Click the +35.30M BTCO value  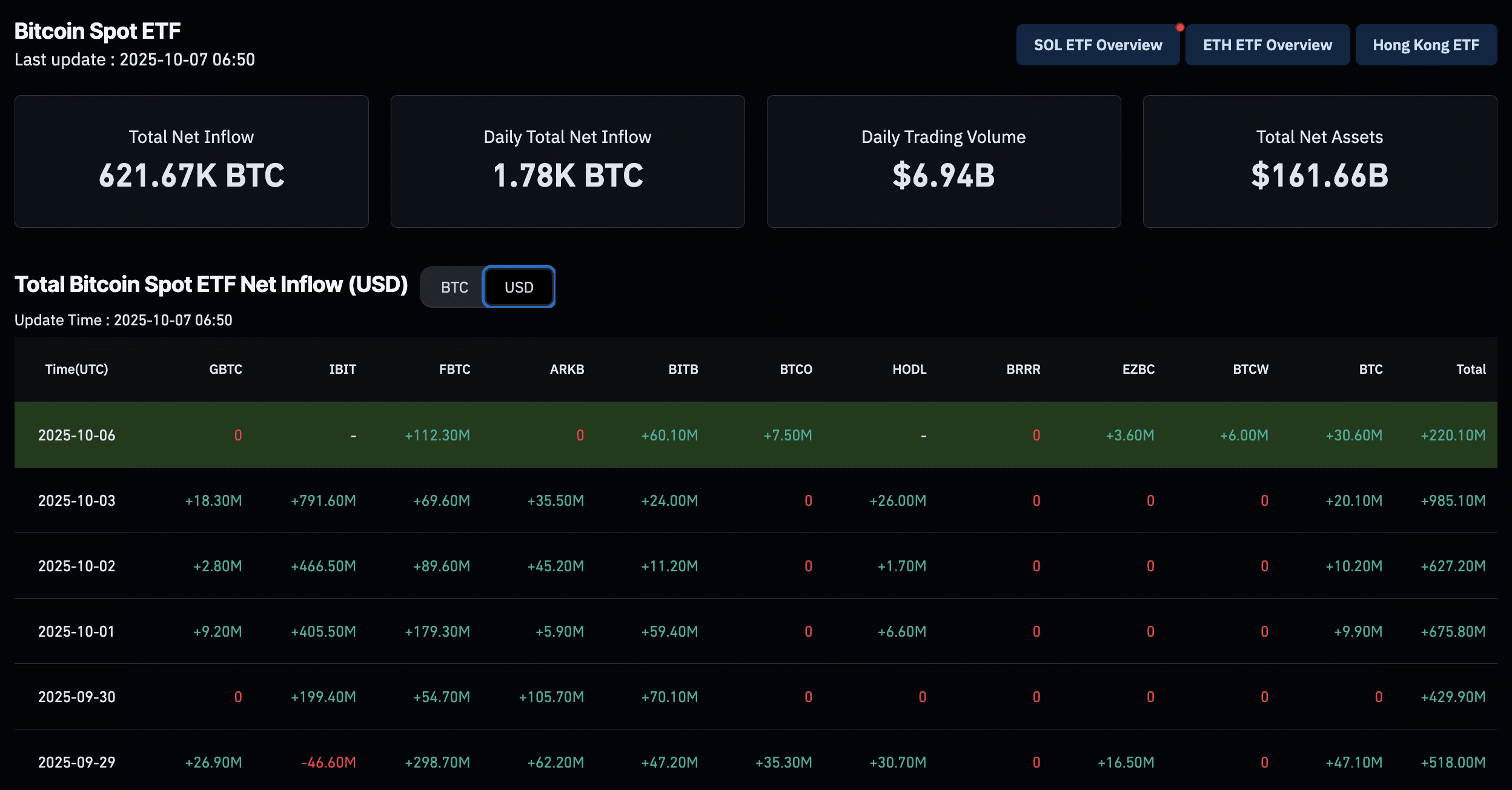[784, 763]
